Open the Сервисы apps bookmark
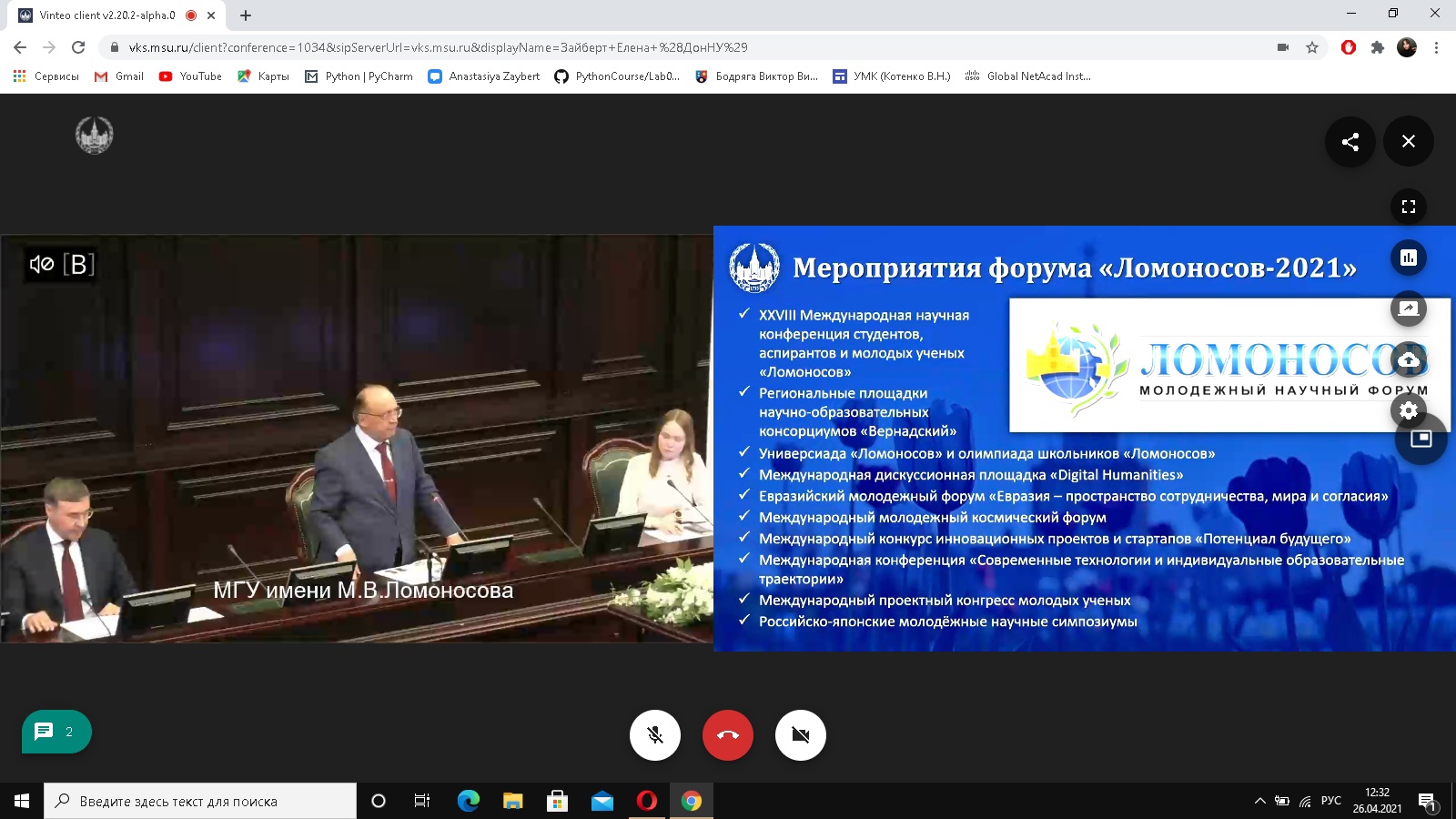The image size is (1456, 819). click(45, 76)
